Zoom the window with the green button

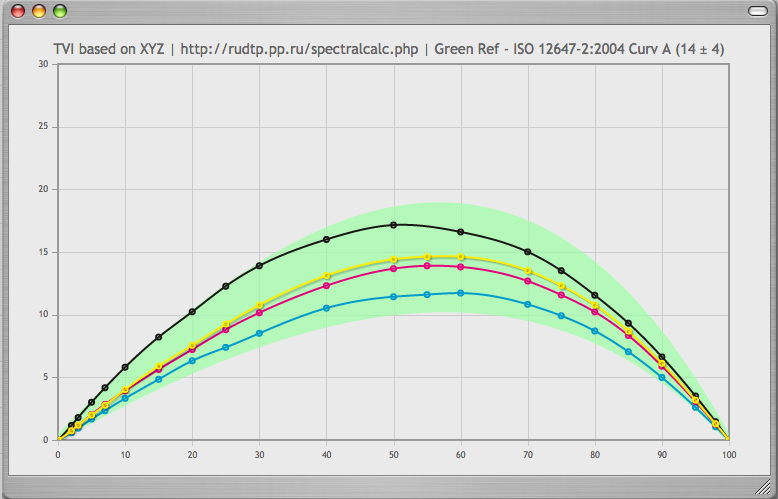click(x=60, y=11)
